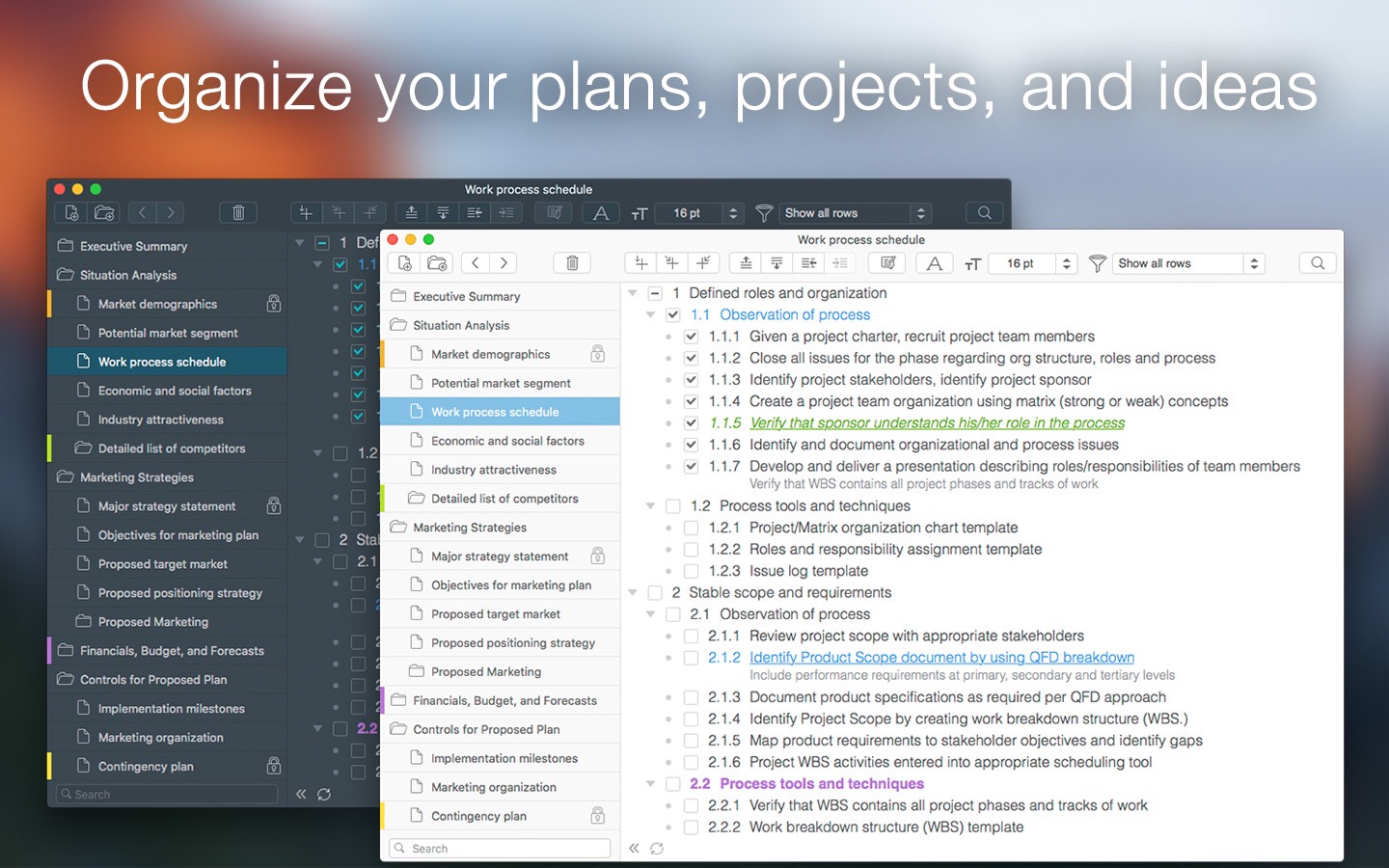Click the new document icon in front toolbar
1389x868 pixels.
tap(405, 263)
